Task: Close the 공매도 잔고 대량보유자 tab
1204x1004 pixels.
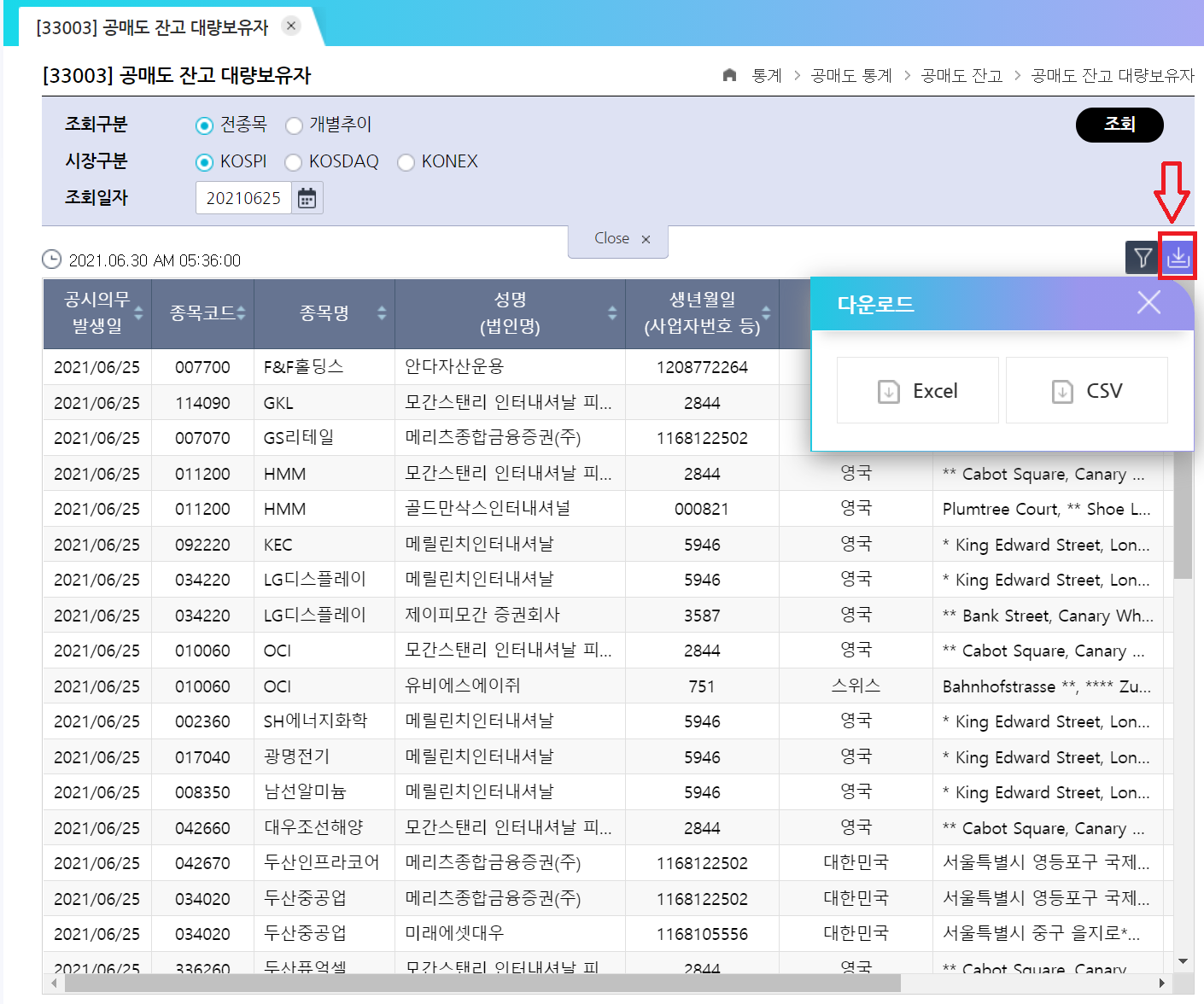Action: tap(291, 26)
